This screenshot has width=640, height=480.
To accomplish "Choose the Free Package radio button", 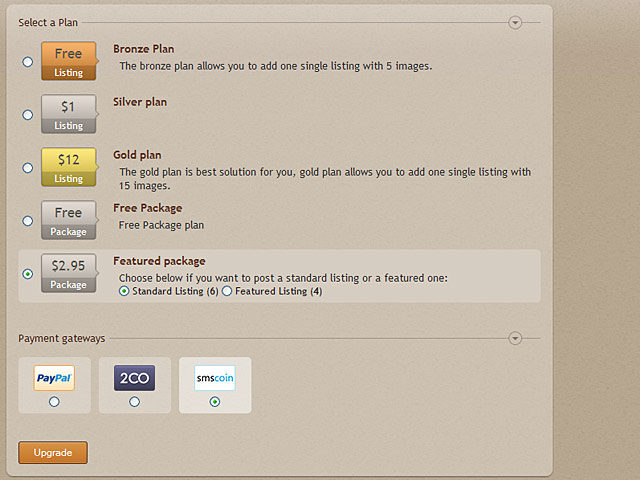I will coord(28,221).
